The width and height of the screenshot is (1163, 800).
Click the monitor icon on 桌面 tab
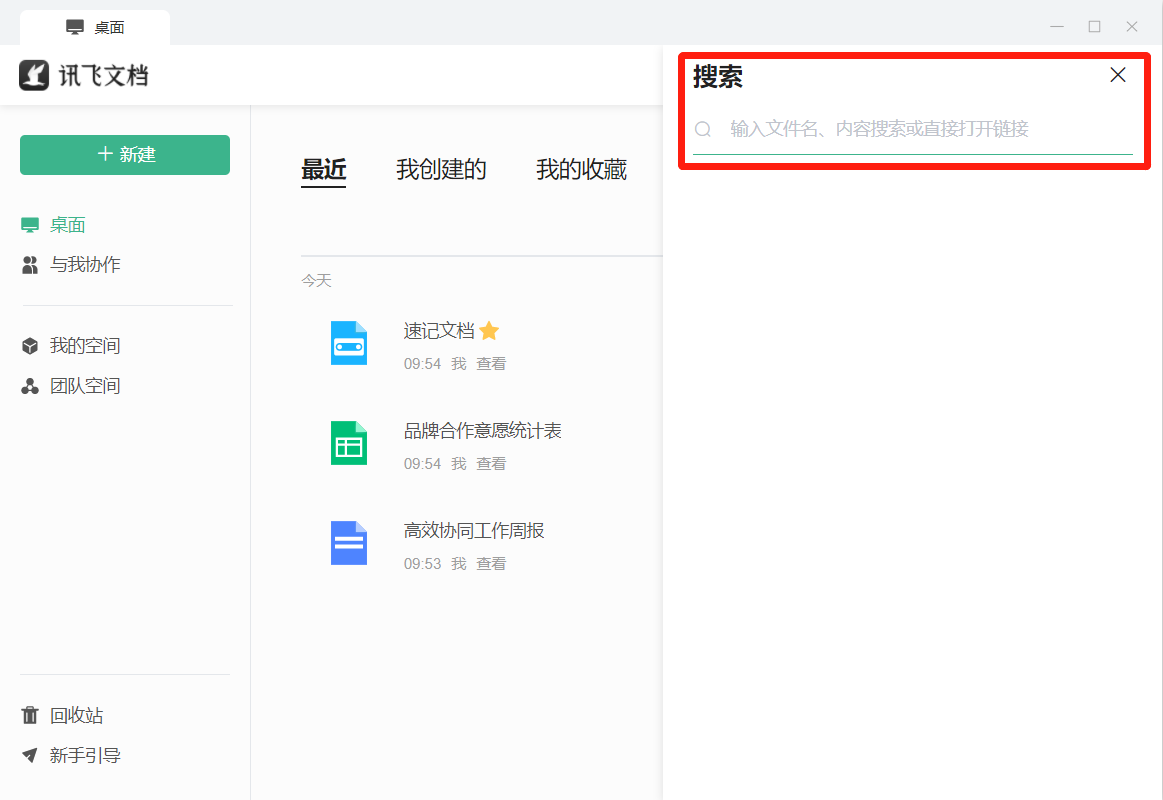[x=75, y=27]
